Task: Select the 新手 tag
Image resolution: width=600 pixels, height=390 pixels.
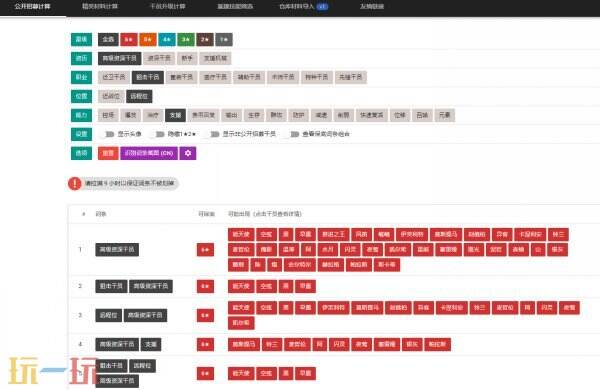Action: click(187, 58)
